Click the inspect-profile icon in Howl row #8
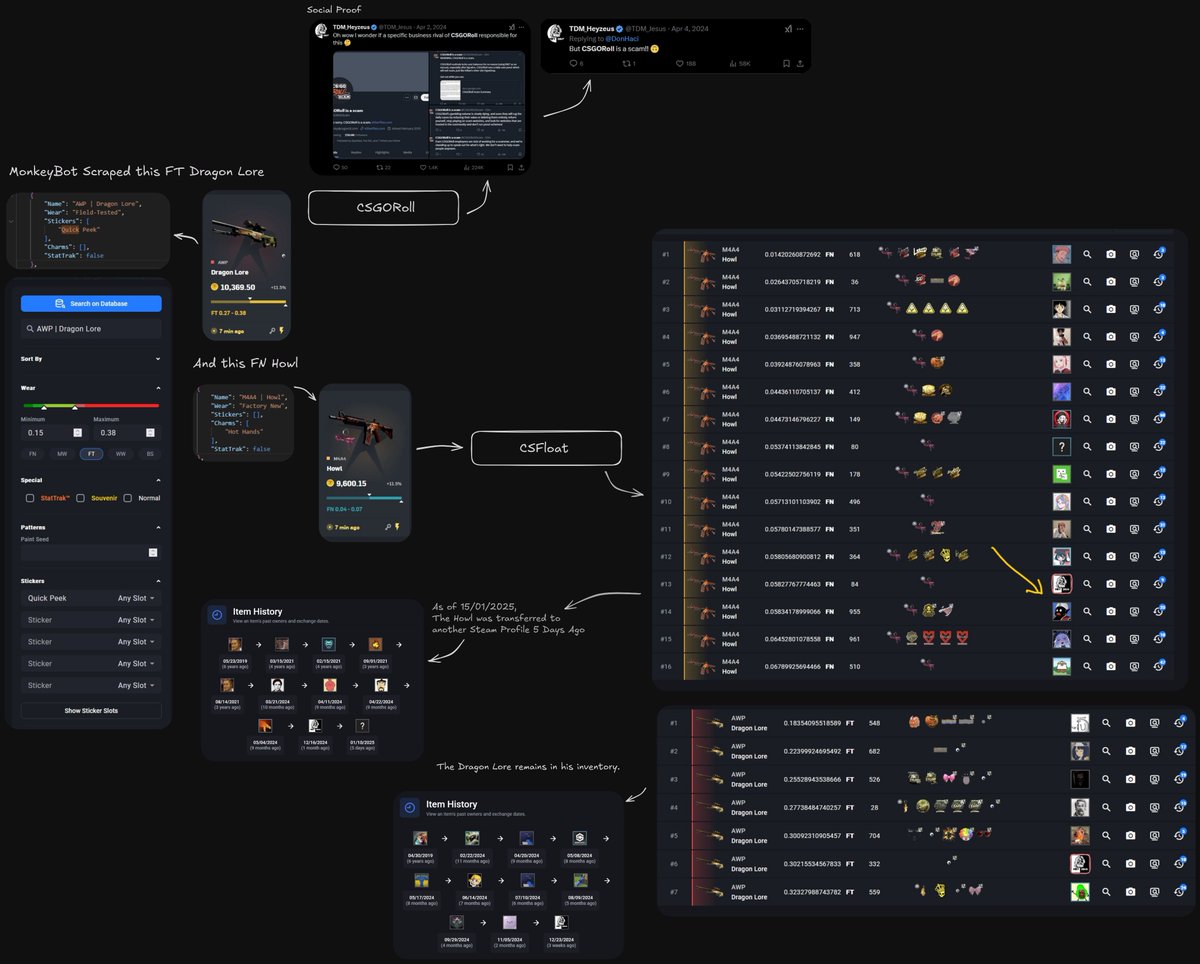Viewport: 1200px width, 964px height. (1135, 447)
